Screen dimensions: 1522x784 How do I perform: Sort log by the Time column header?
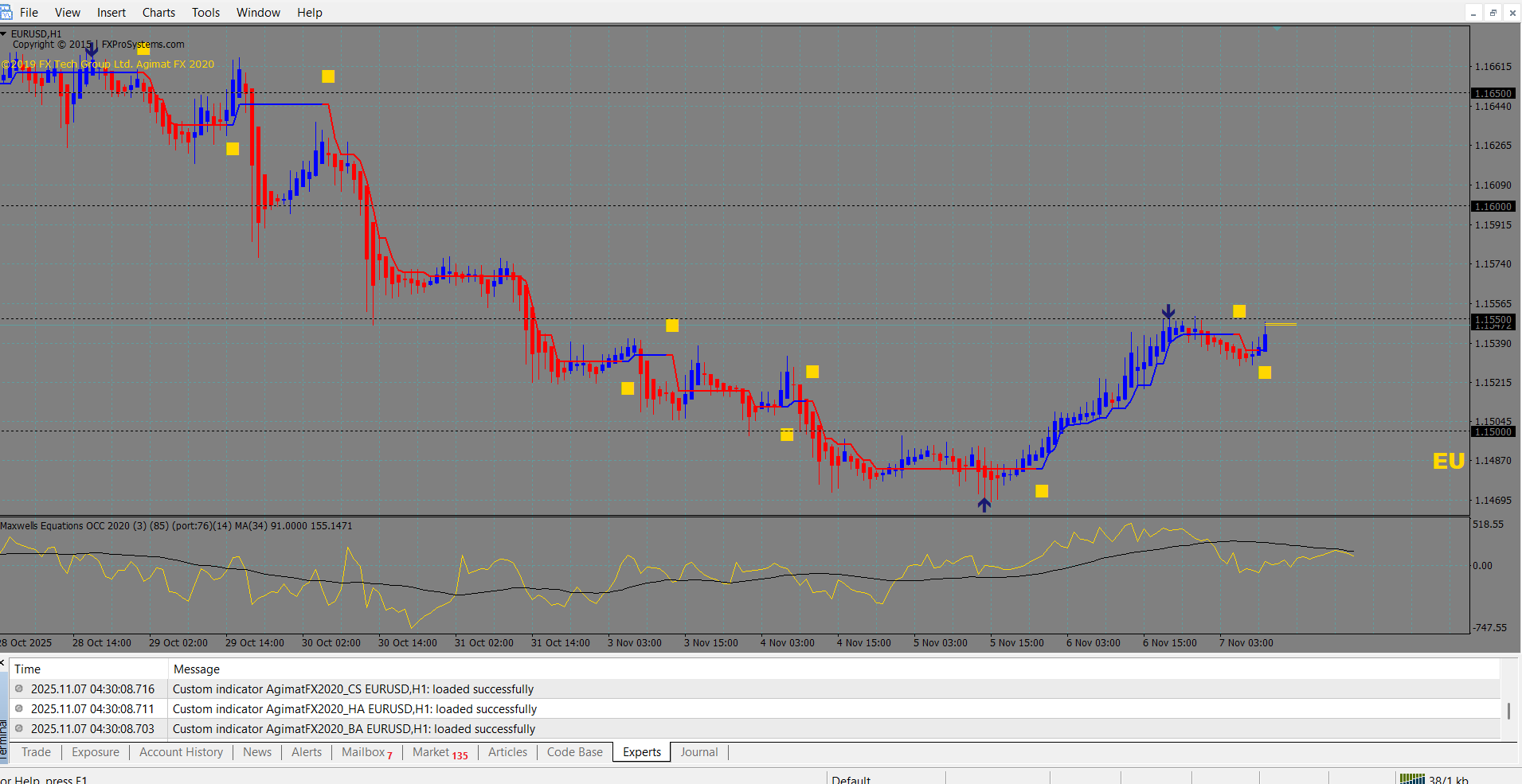coord(27,669)
